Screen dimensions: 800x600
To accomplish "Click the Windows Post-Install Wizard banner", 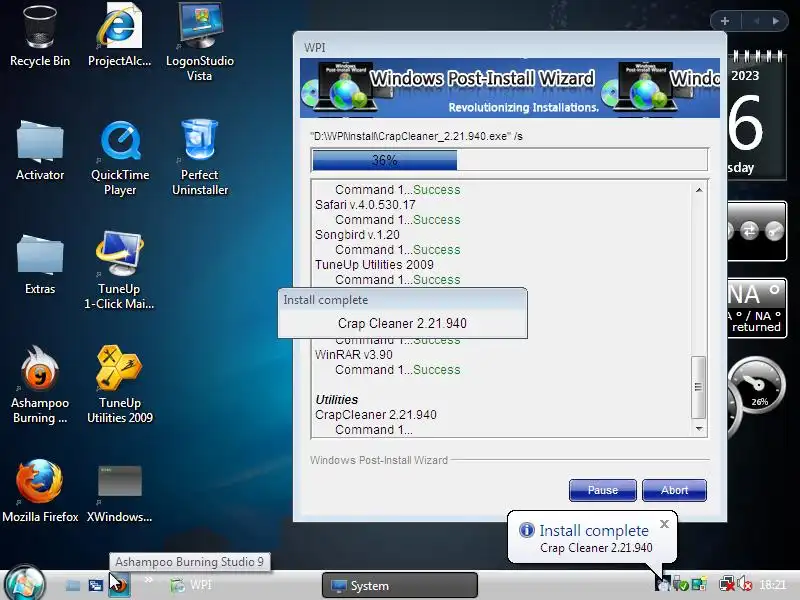I will pos(510,88).
